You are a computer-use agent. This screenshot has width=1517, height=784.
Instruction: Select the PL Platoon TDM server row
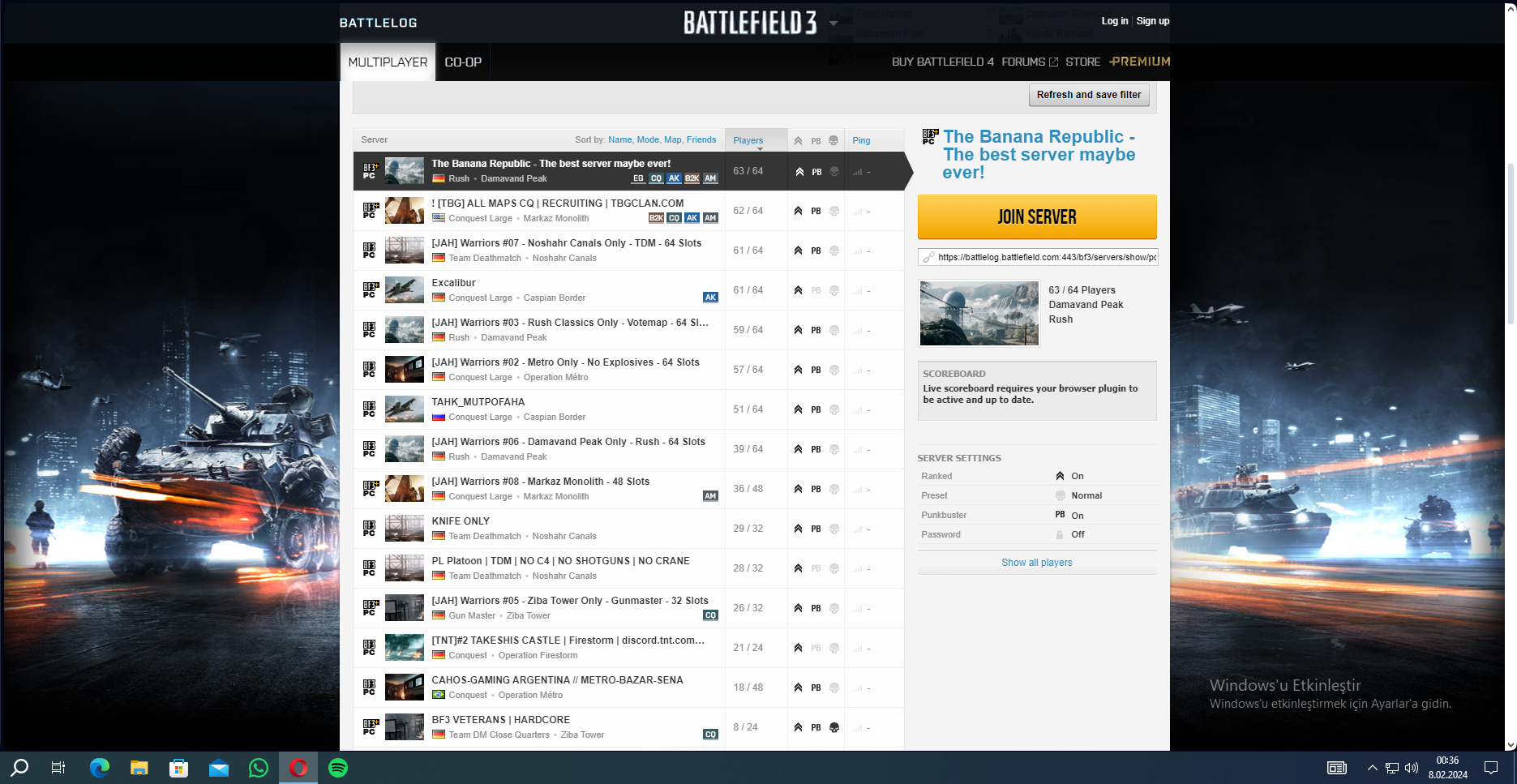pyautogui.click(x=628, y=568)
